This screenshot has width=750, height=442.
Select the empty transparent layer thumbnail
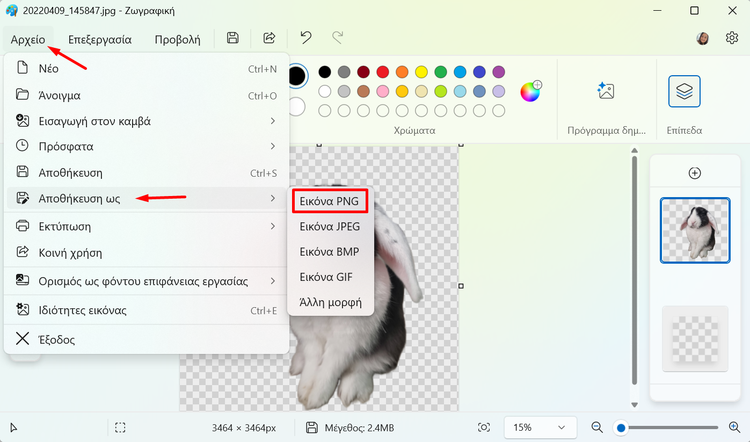(x=695, y=339)
